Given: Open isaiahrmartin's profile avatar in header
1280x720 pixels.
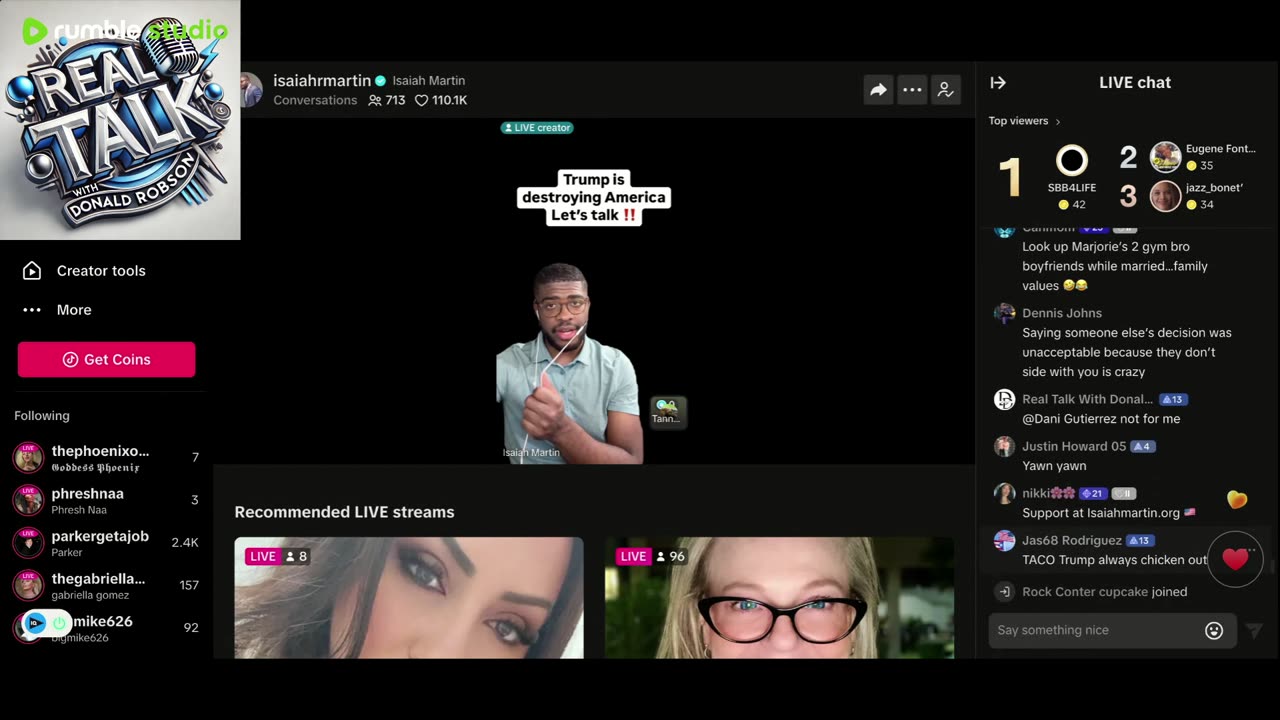Looking at the screenshot, I should 251,90.
